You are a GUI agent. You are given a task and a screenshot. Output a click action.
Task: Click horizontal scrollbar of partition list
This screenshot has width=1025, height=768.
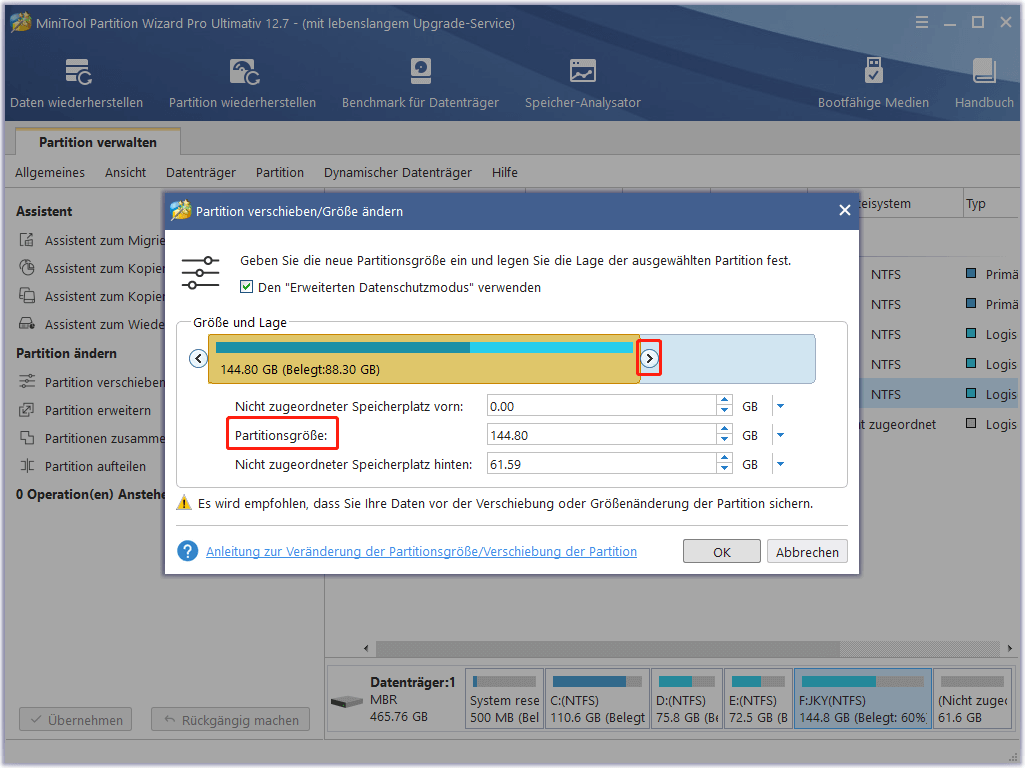(x=607, y=648)
